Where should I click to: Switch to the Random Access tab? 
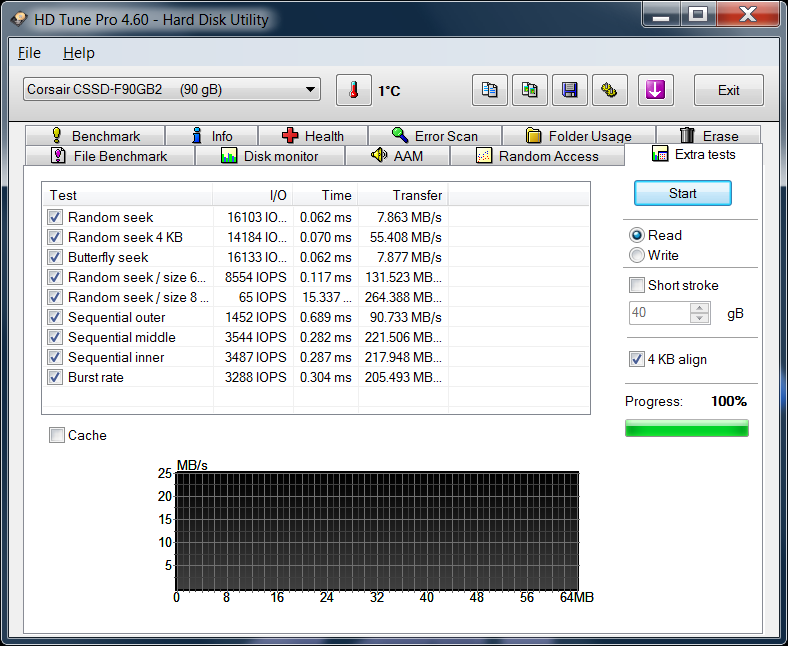coord(537,156)
